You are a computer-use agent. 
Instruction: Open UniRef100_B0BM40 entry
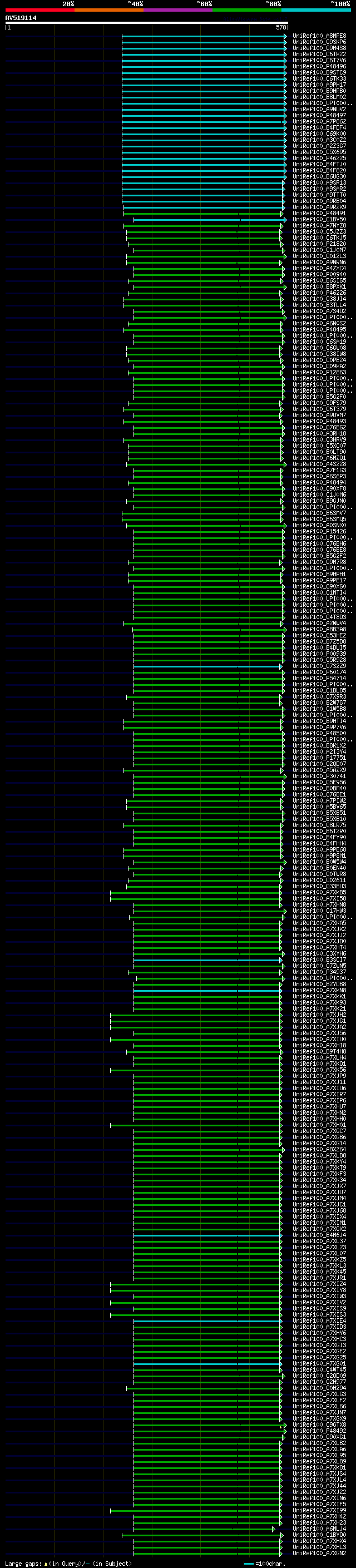pyautogui.click(x=319, y=788)
